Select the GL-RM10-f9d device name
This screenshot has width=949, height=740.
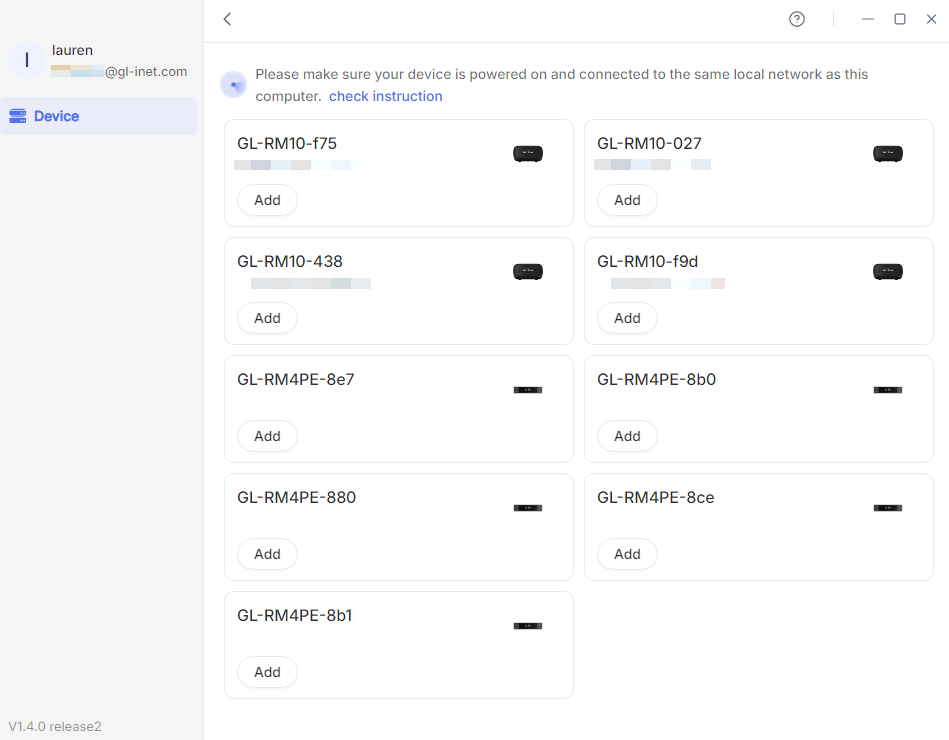tap(648, 261)
